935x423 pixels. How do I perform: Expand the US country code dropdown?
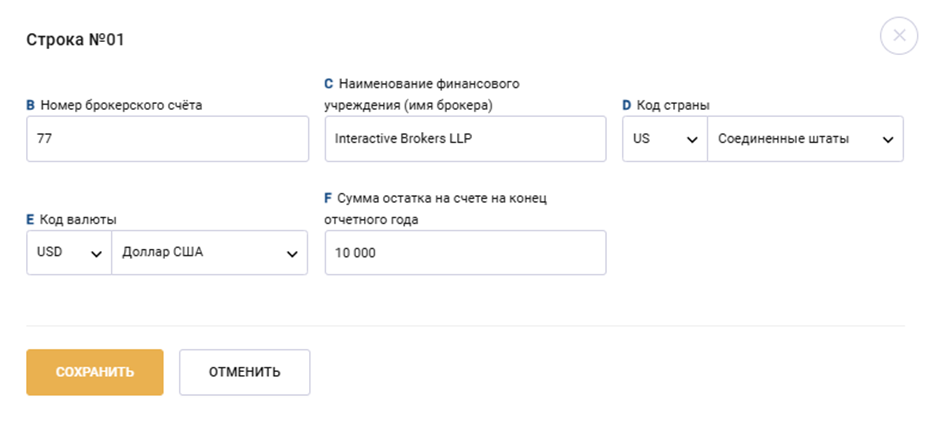click(664, 139)
